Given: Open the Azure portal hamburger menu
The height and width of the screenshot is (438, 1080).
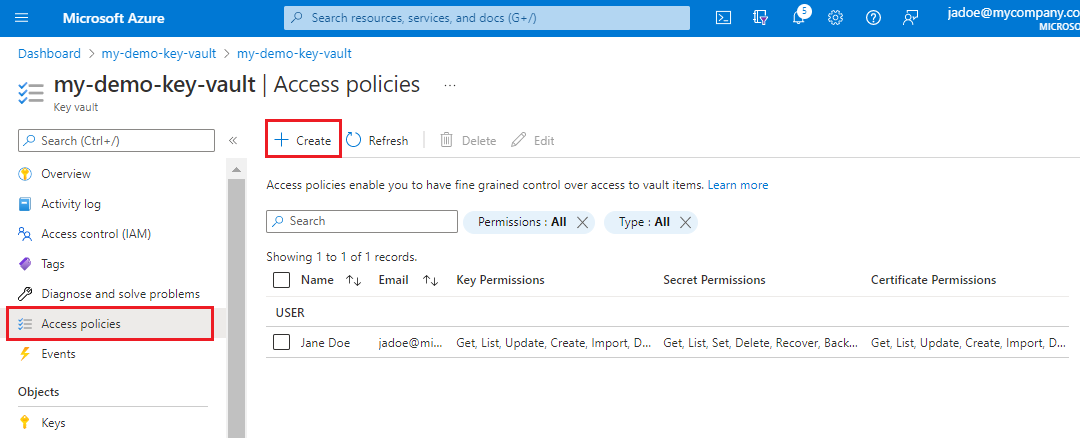Looking at the screenshot, I should (x=22, y=18).
